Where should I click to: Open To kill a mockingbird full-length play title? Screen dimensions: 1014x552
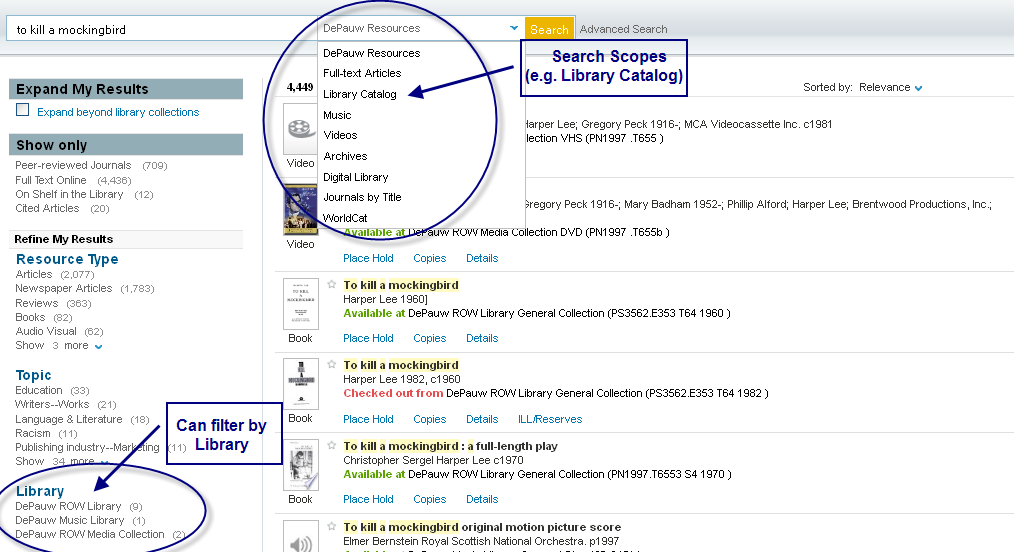[450, 446]
